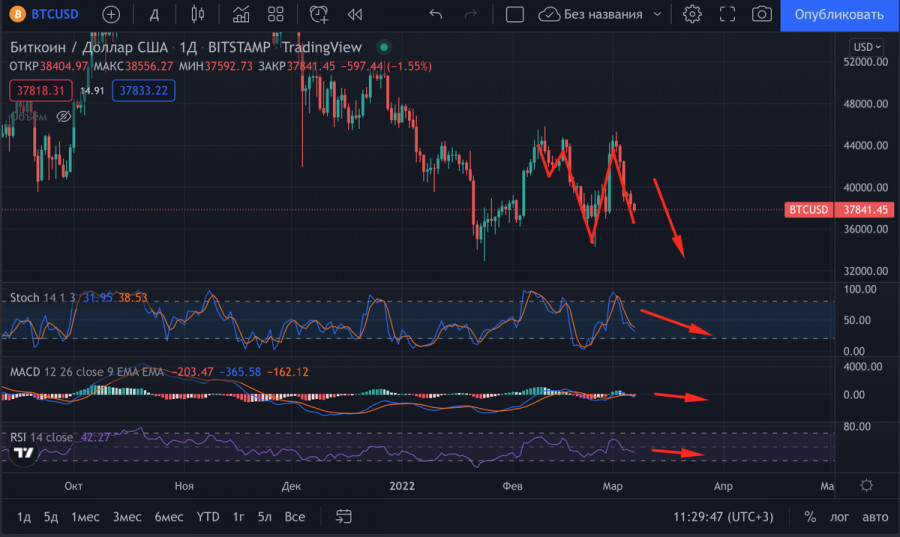This screenshot has height=537, width=900.
Task: Select the 5д date range
Action: click(51, 517)
